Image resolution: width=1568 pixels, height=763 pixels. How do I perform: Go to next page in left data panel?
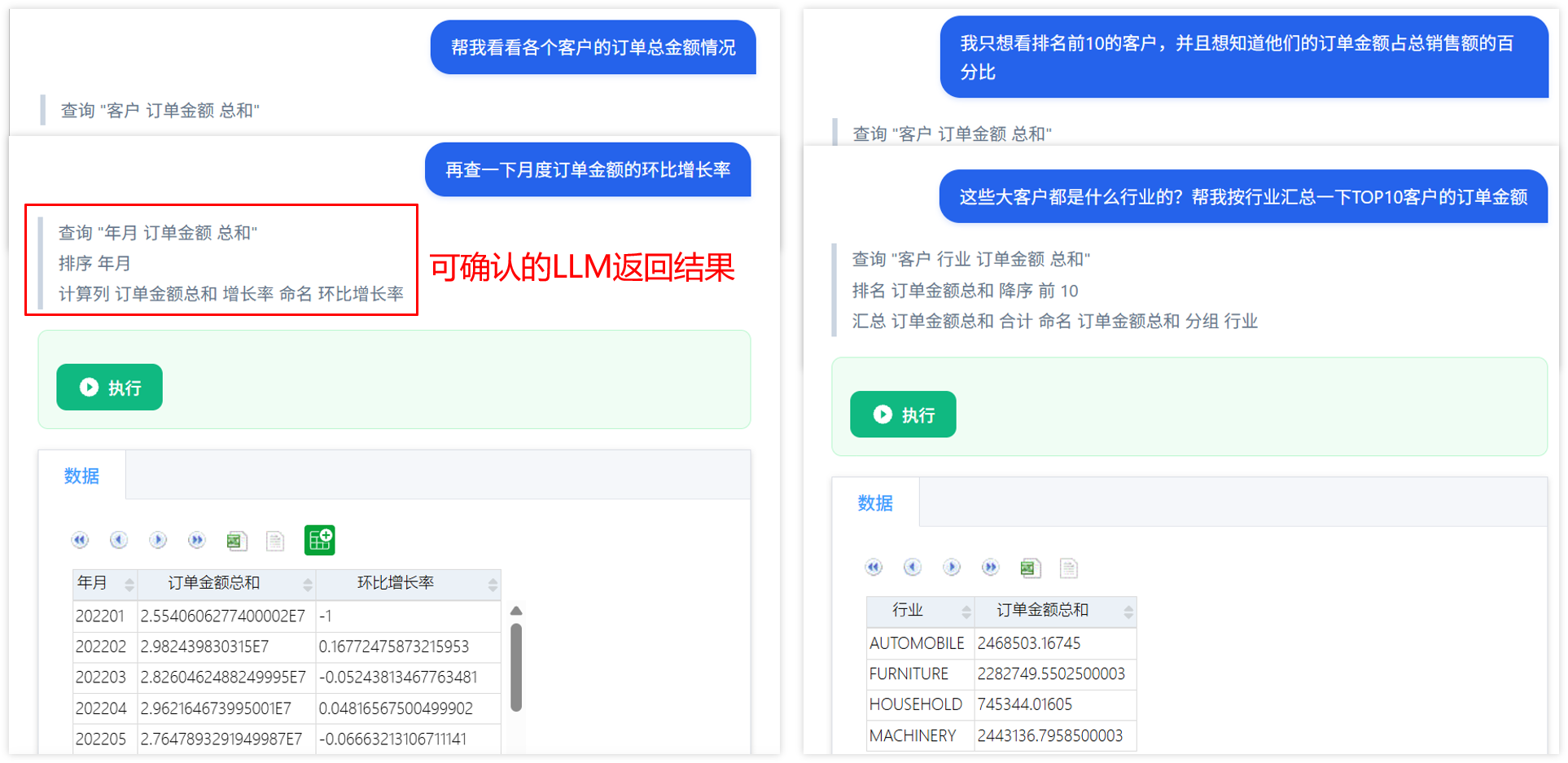pos(158,540)
